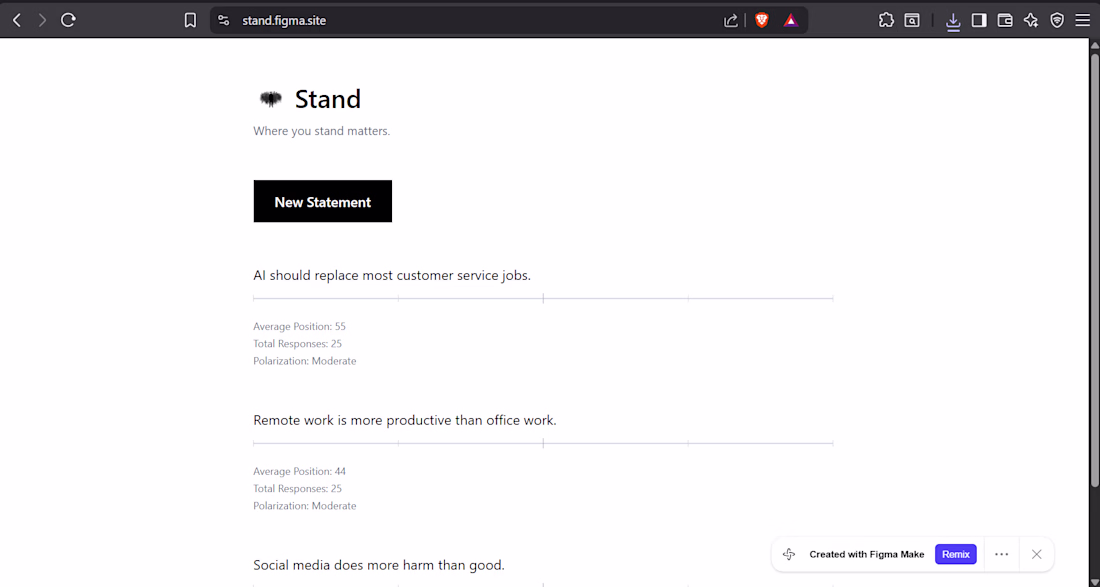Open the downloads icon
1100x587 pixels.
pyautogui.click(x=953, y=20)
